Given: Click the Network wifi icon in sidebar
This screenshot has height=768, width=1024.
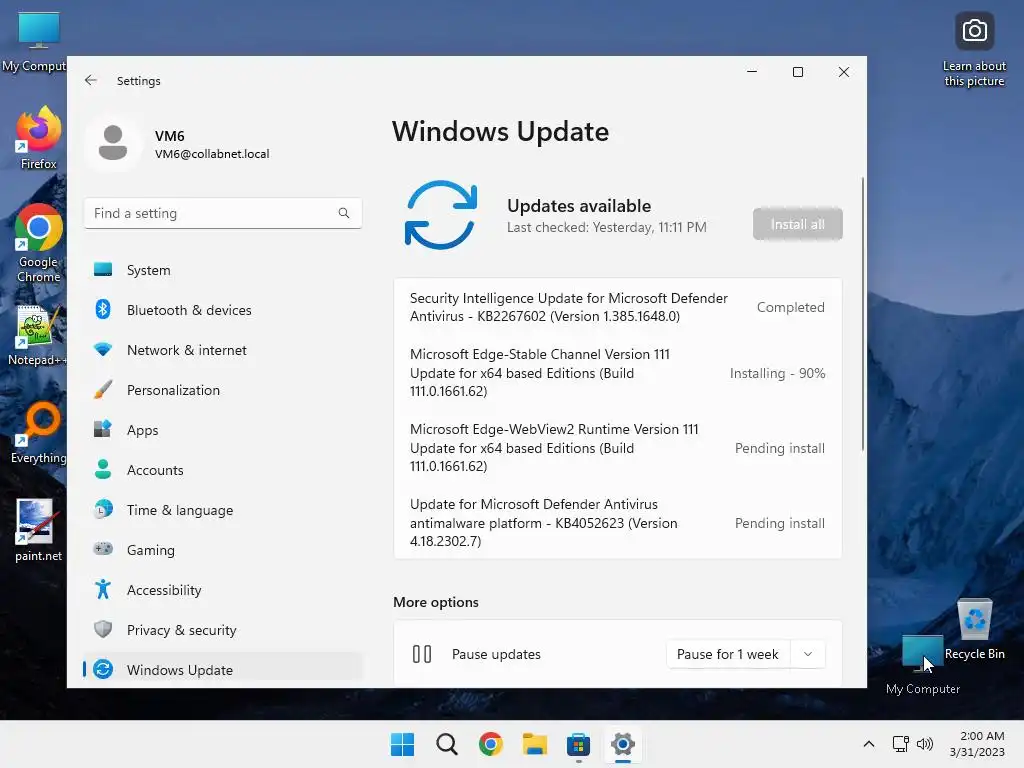Looking at the screenshot, I should pyautogui.click(x=103, y=349).
